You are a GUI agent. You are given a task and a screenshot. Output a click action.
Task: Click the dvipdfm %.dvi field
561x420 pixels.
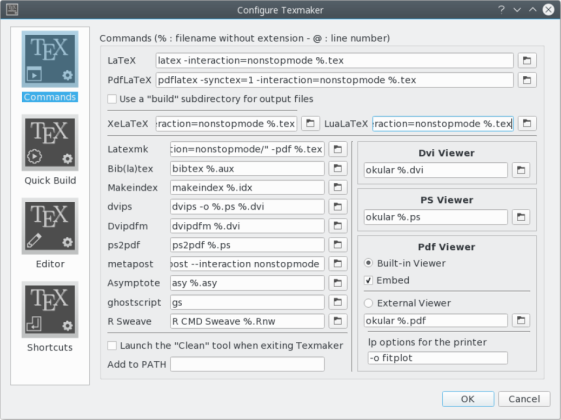click(247, 225)
